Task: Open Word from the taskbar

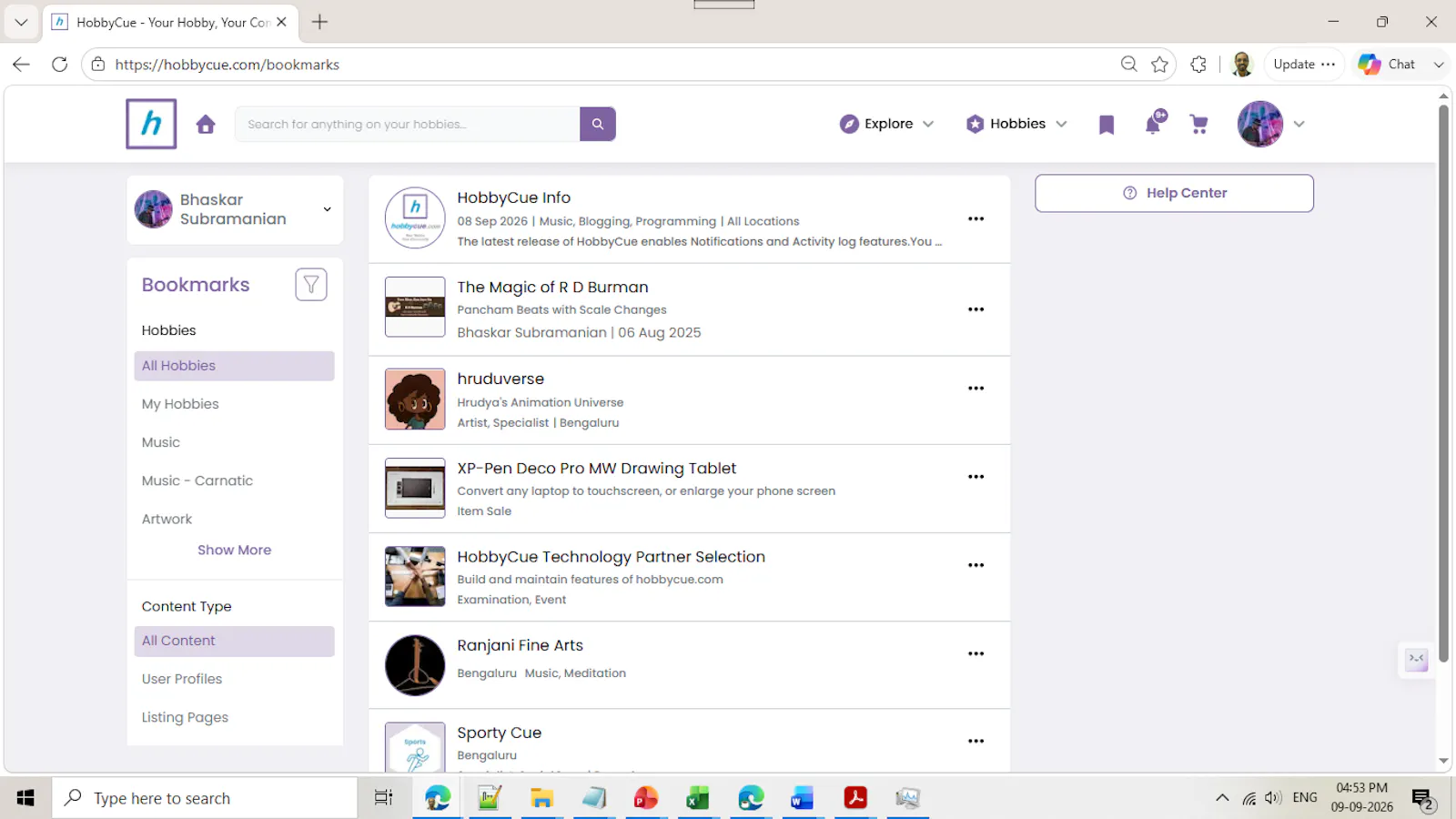Action: 802,798
